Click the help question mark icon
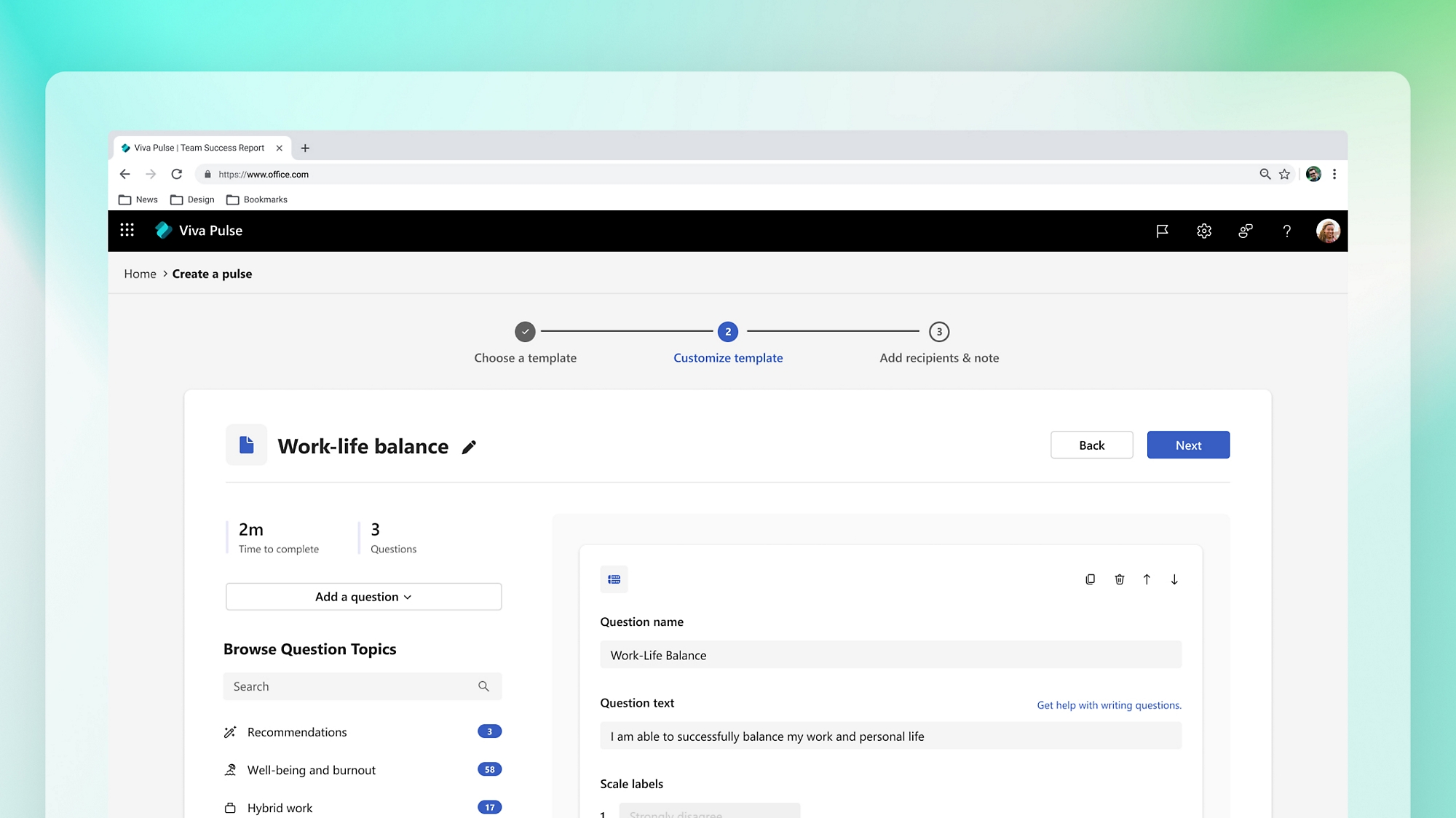The width and height of the screenshot is (1456, 818). [x=1286, y=231]
